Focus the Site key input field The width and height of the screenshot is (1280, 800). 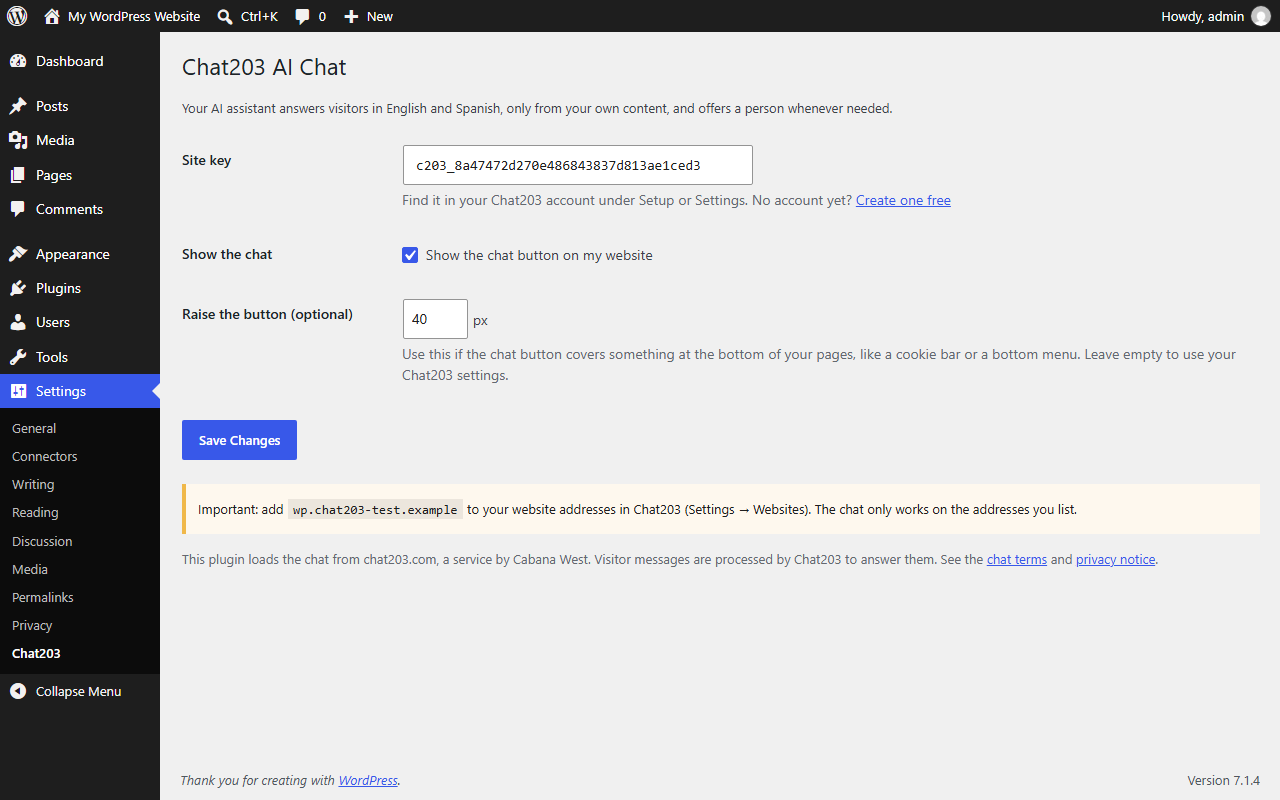pyautogui.click(x=577, y=165)
